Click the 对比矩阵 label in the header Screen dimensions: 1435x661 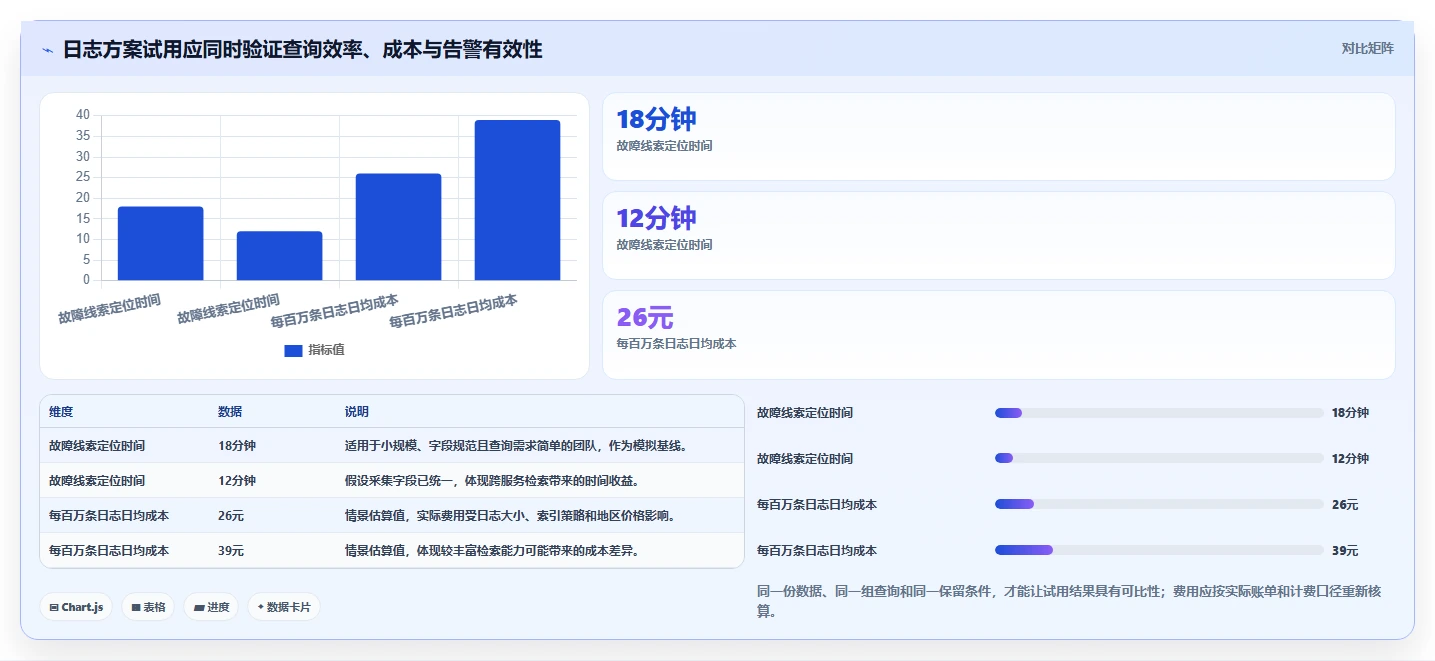pyautogui.click(x=1368, y=48)
